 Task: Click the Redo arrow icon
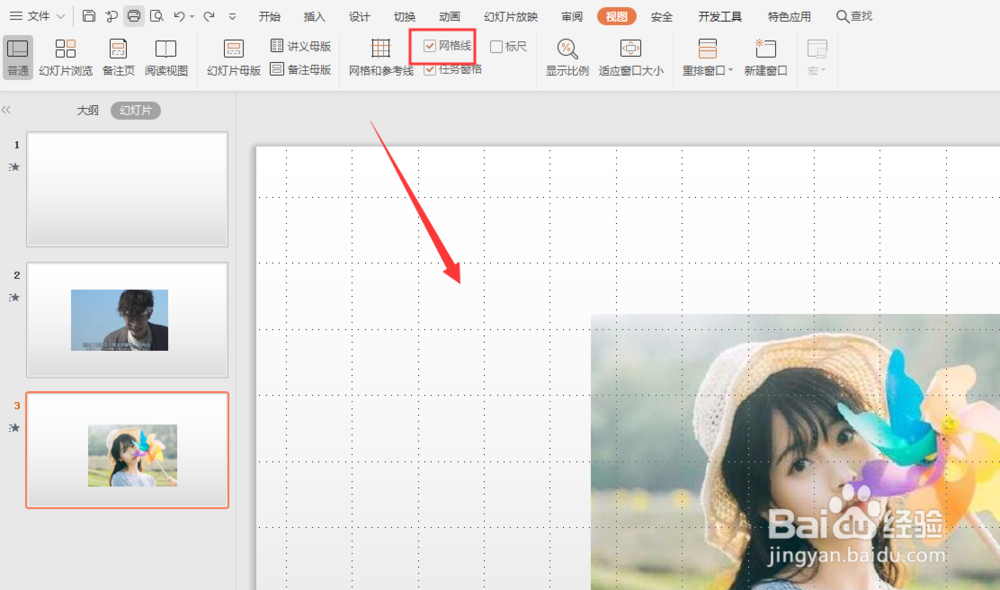[209, 16]
